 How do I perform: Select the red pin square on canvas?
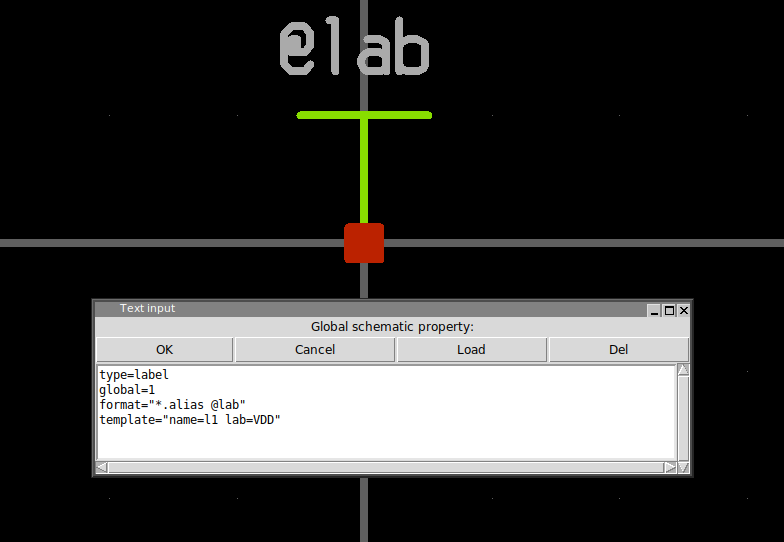[364, 243]
